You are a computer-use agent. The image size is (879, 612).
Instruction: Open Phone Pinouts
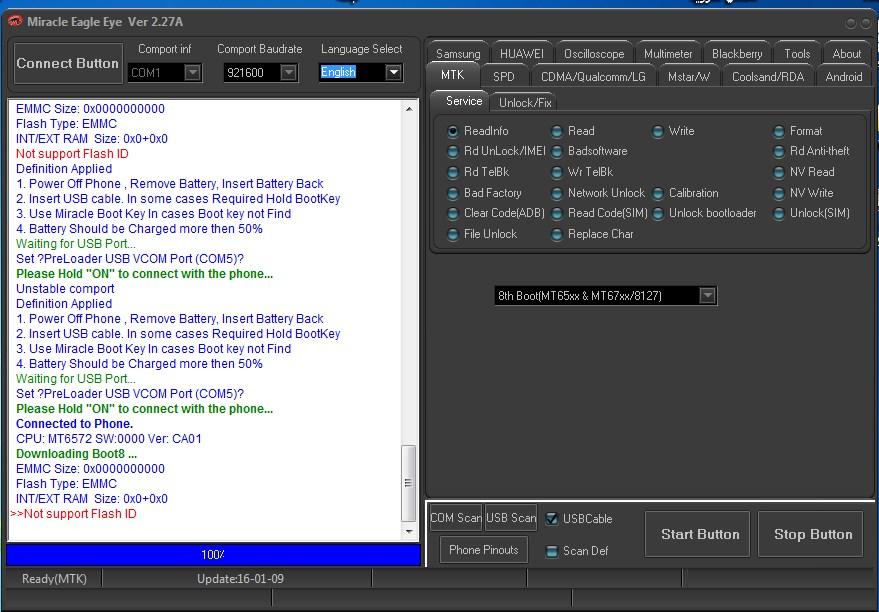(483, 550)
